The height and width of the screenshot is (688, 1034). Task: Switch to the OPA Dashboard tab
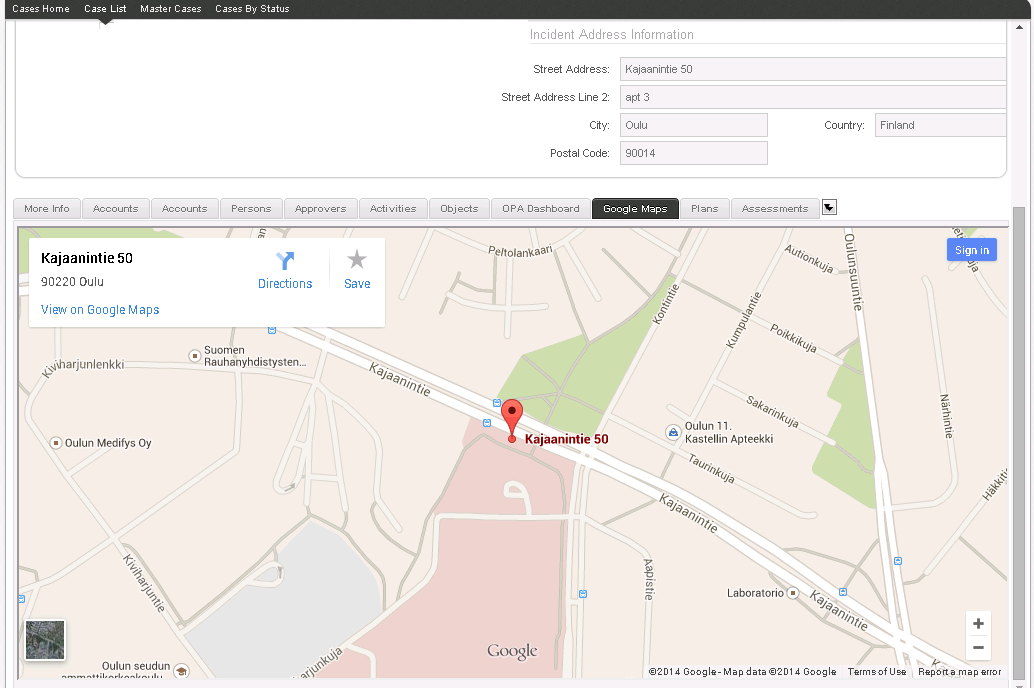pos(540,208)
